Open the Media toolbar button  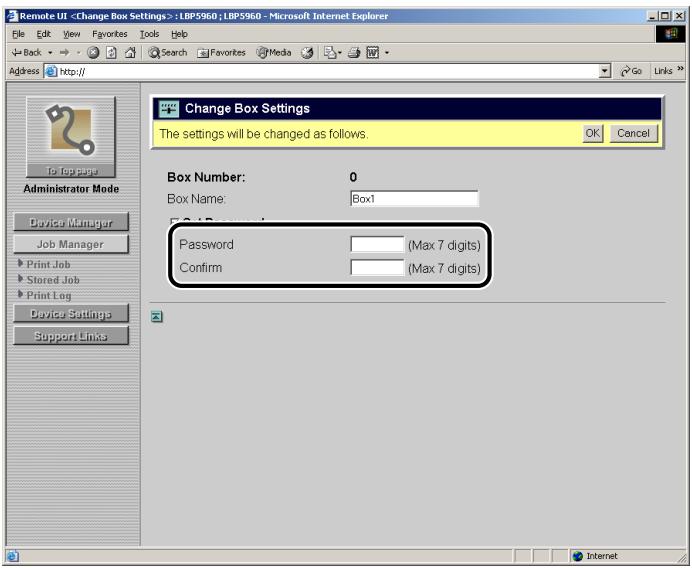(x=274, y=53)
